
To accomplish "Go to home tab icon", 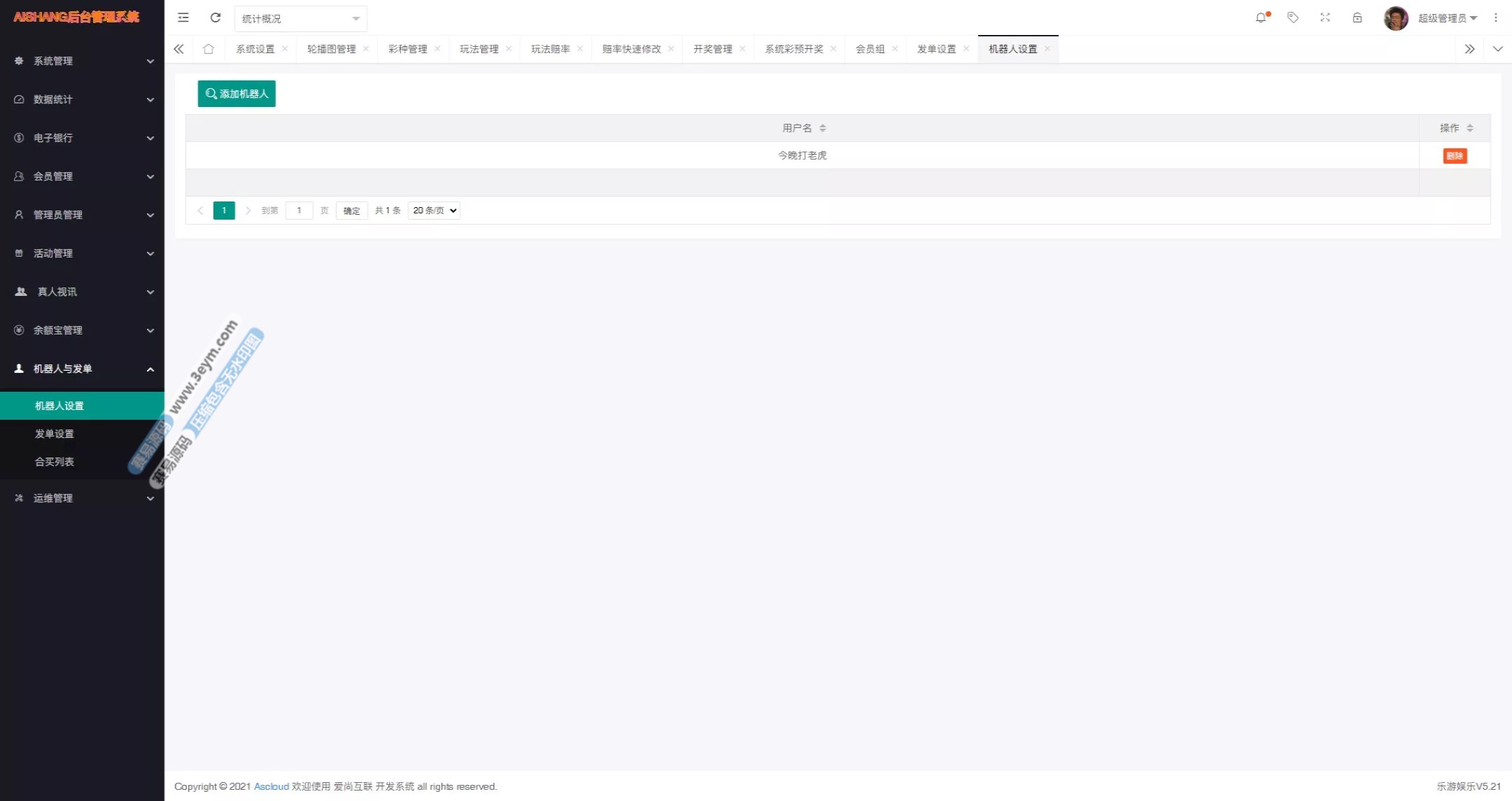I will (x=209, y=49).
